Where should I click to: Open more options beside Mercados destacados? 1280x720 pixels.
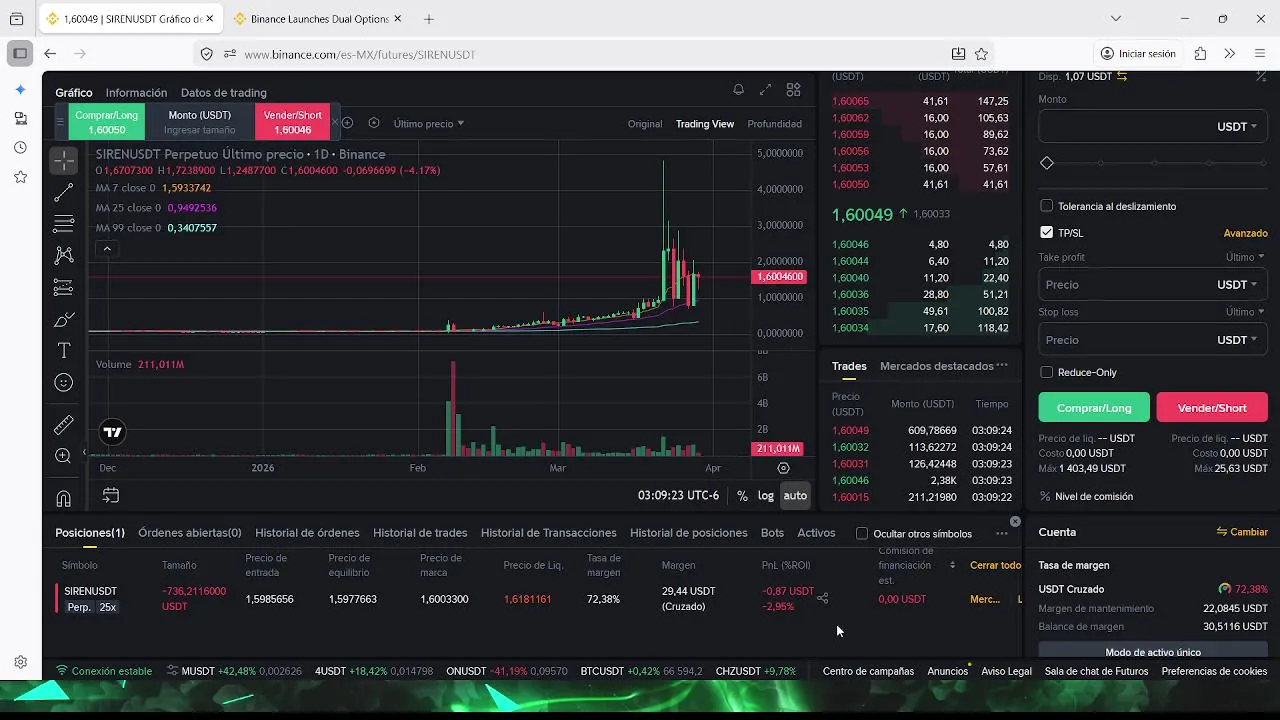[x=1002, y=366]
